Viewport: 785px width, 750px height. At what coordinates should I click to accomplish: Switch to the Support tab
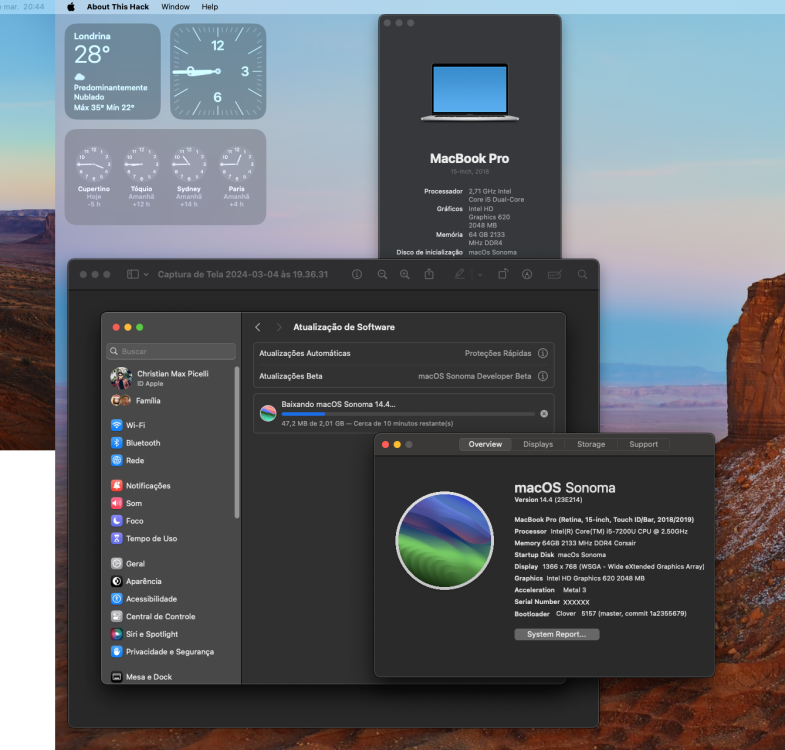(643, 444)
